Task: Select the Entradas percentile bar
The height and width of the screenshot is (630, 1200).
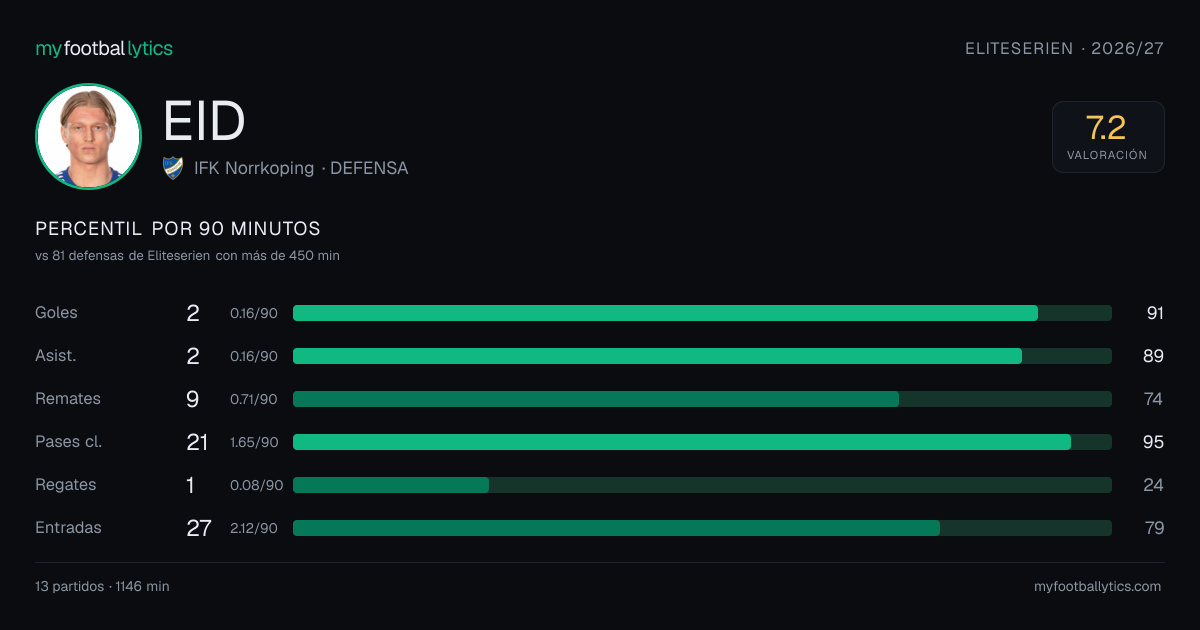Action: [702, 528]
